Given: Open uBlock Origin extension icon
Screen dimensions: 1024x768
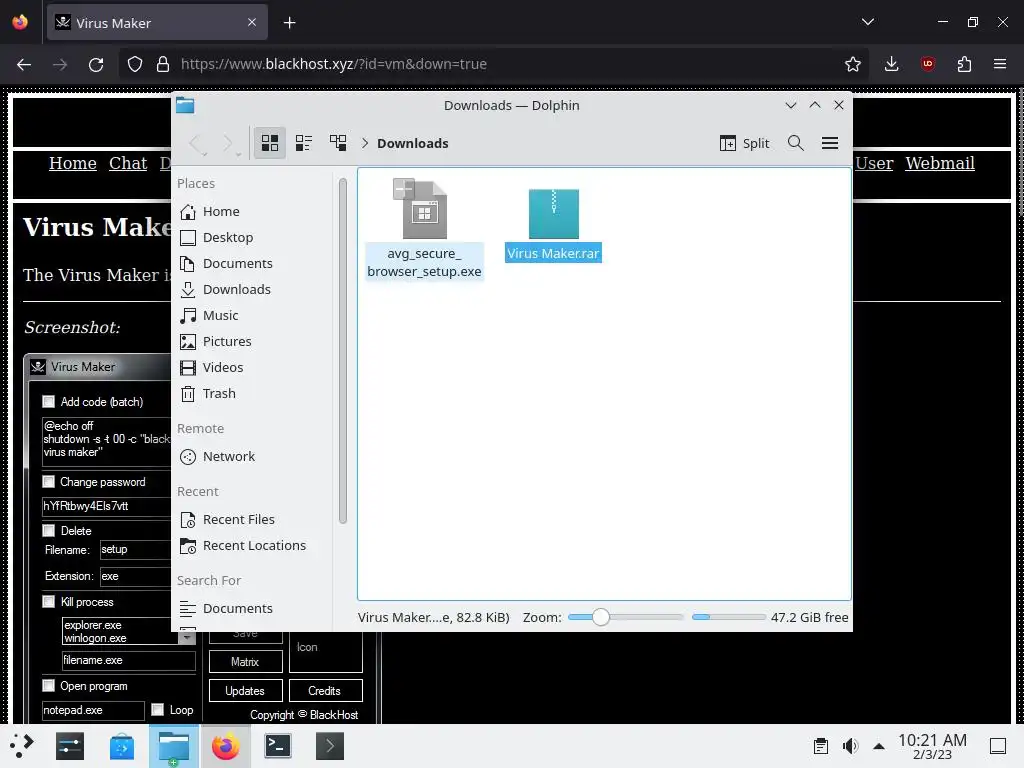Looking at the screenshot, I should 928,64.
